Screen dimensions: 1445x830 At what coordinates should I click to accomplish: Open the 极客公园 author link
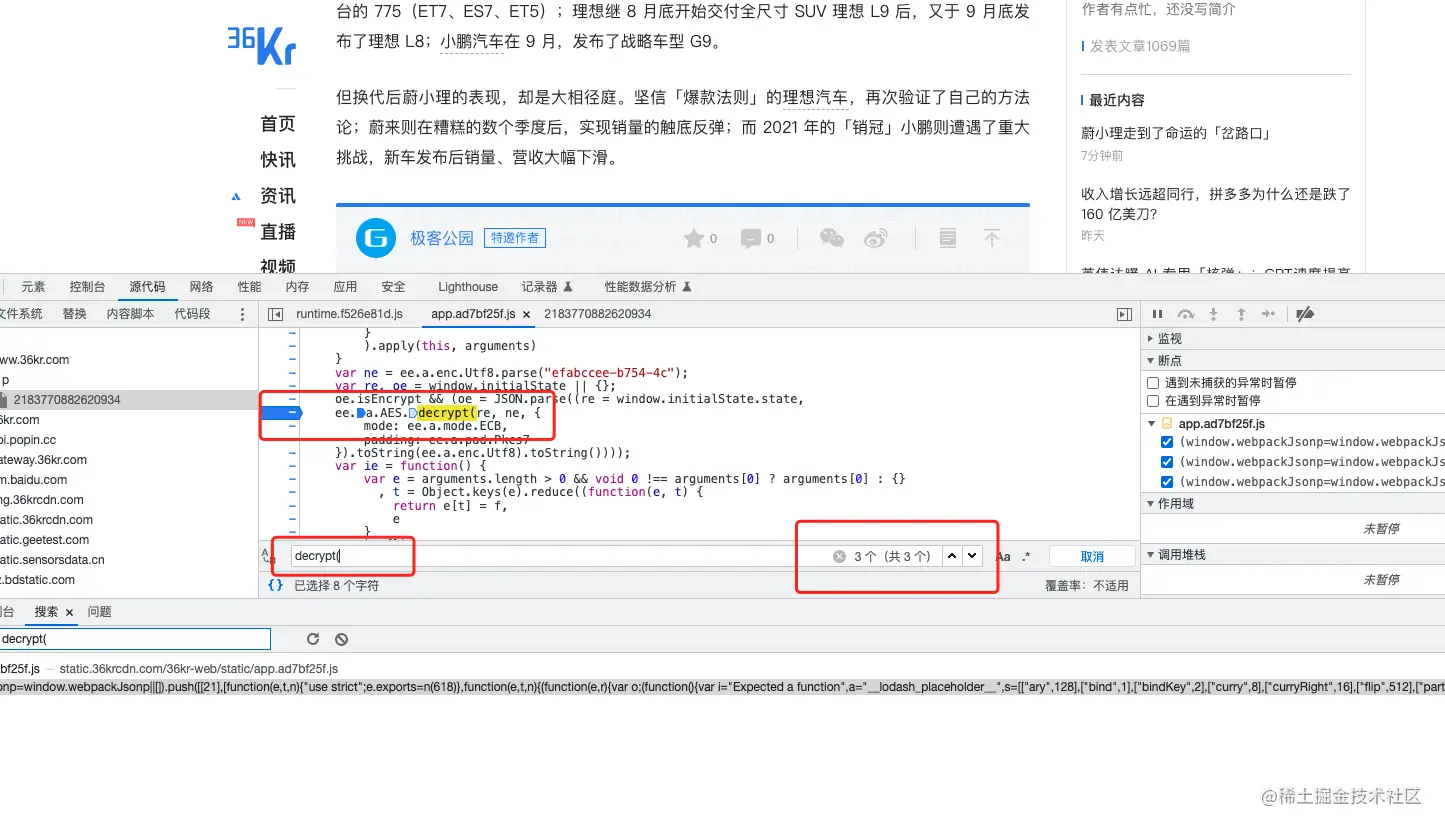pos(442,238)
